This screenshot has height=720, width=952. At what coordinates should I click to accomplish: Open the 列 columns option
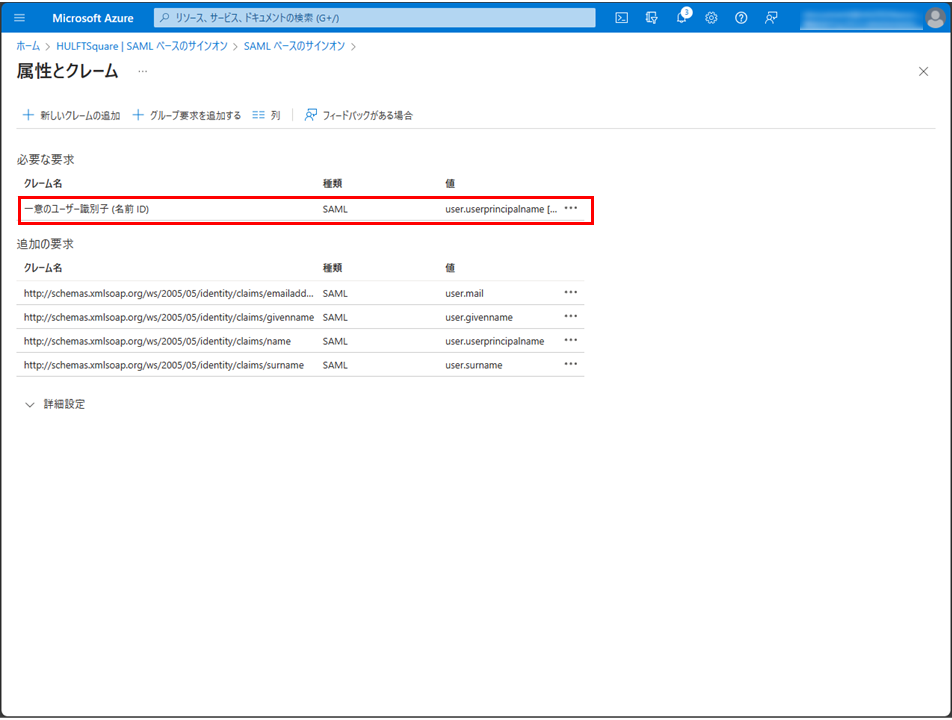[266, 115]
